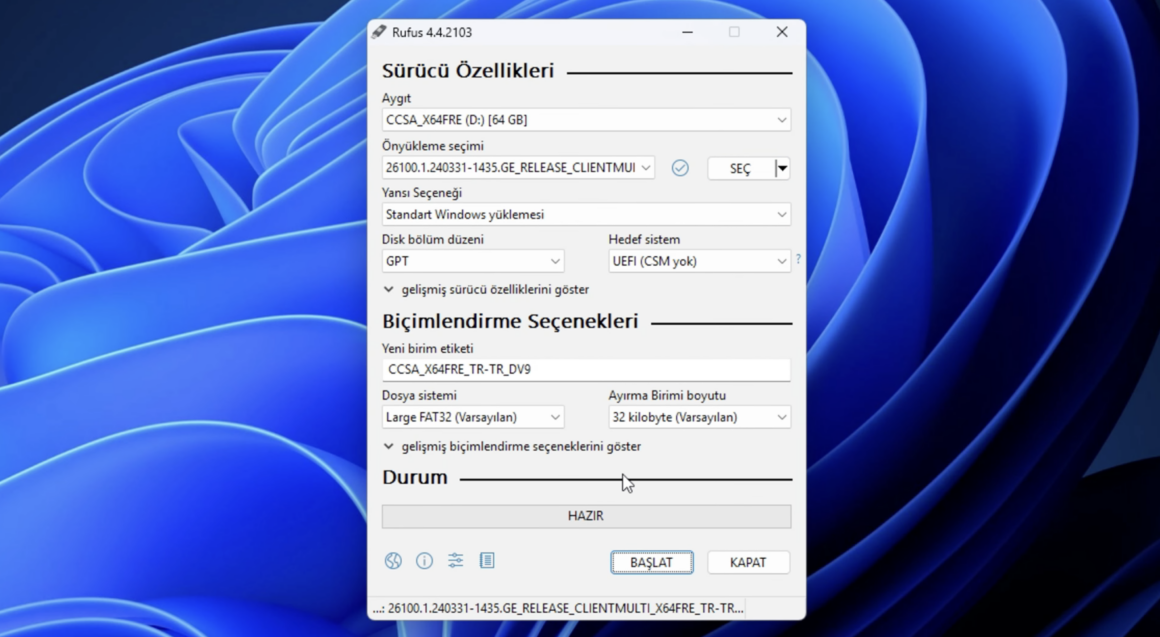Viewport: 1160px width, 637px height.
Task: Open the Dosya sistemi FAT32 dropdown
Action: click(x=473, y=417)
